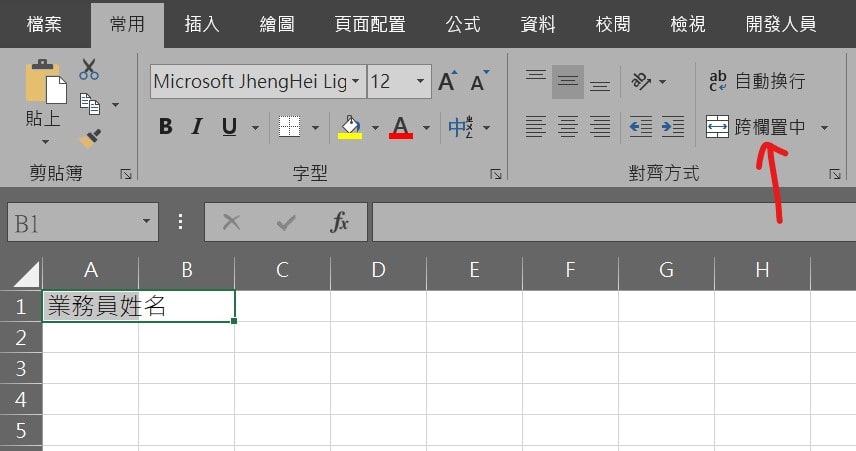Screen dimensions: 856x451
Task: Open the 跨欄置中 dropdown arrow
Action: (x=824, y=128)
